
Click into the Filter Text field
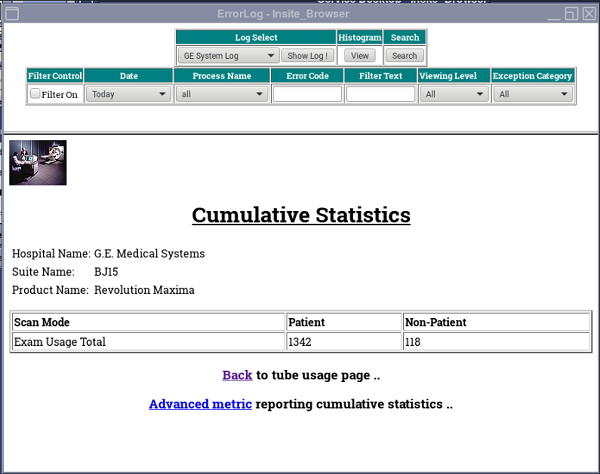click(380, 94)
